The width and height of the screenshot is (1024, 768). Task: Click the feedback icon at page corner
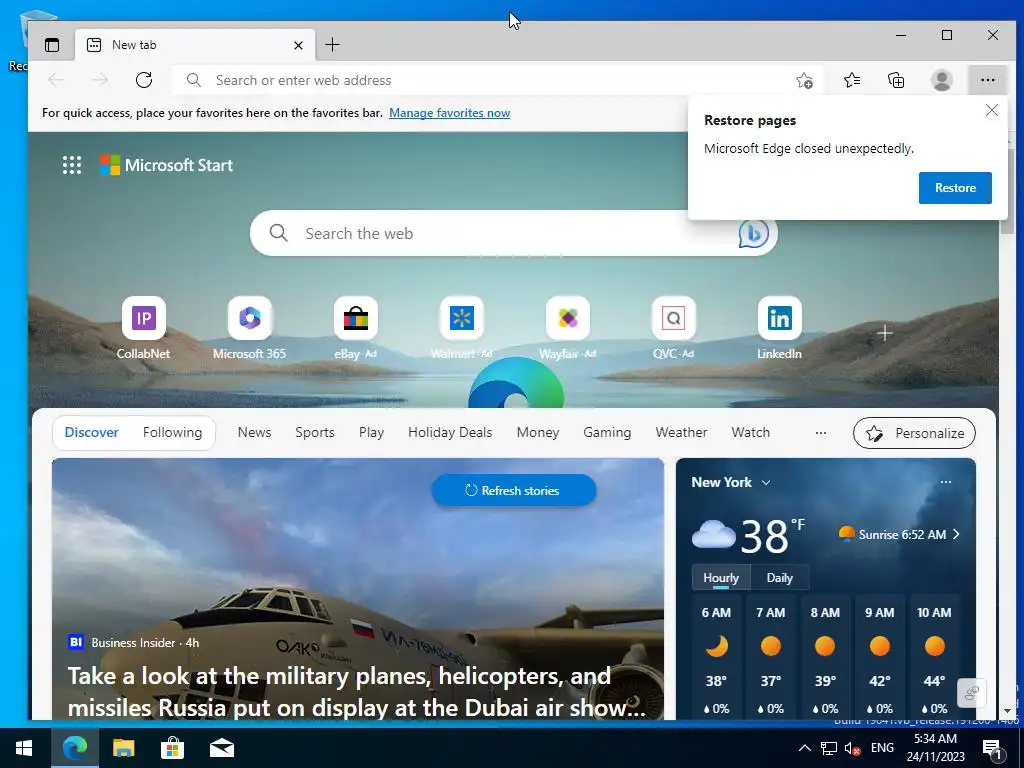pyautogui.click(x=971, y=693)
